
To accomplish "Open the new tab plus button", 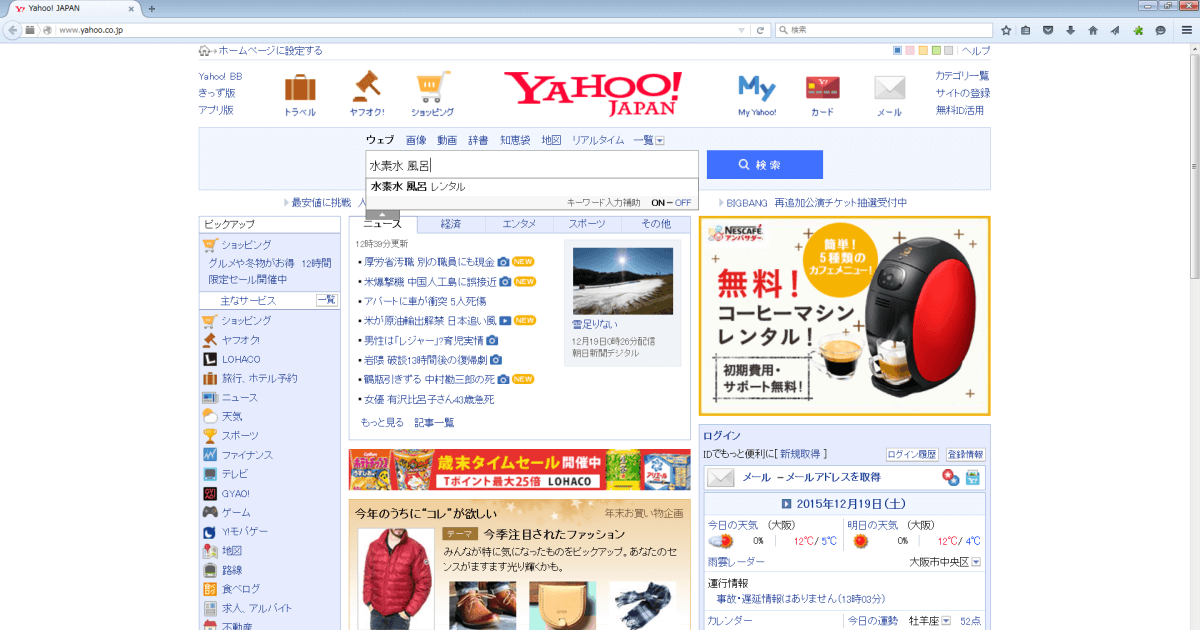I will click(152, 8).
